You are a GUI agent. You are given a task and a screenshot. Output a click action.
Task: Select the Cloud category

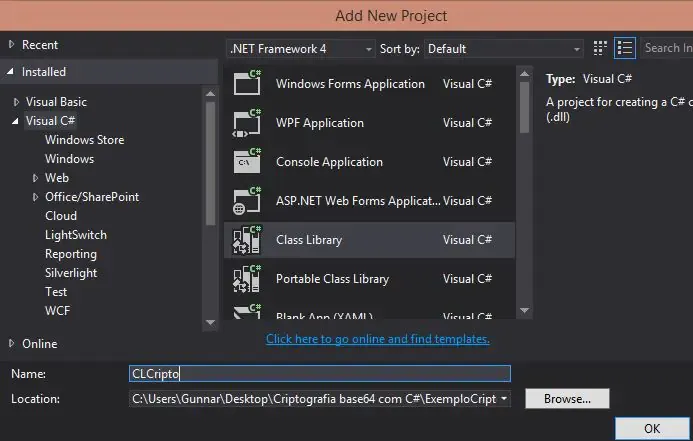(x=61, y=216)
